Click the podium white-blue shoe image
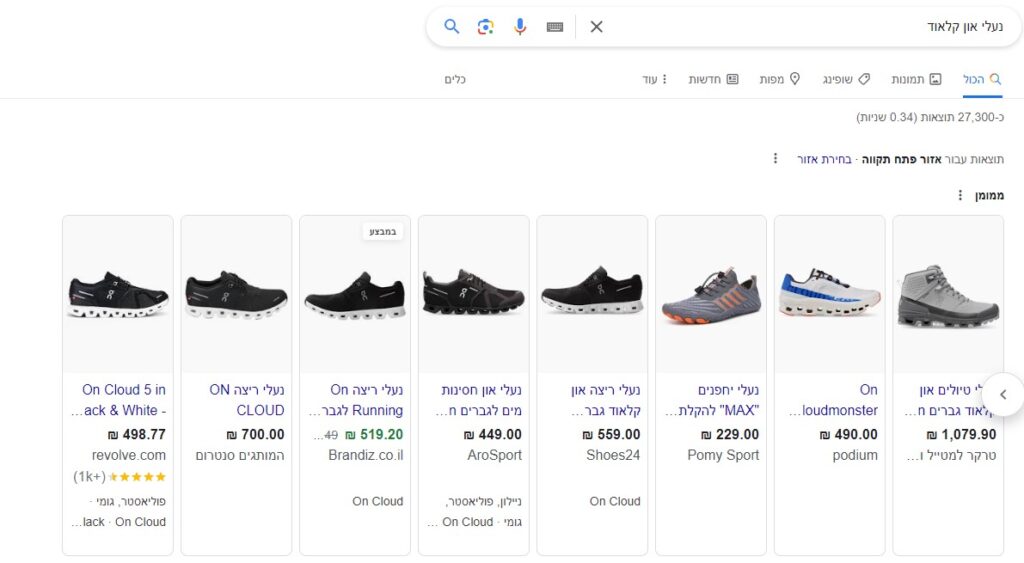 click(830, 295)
